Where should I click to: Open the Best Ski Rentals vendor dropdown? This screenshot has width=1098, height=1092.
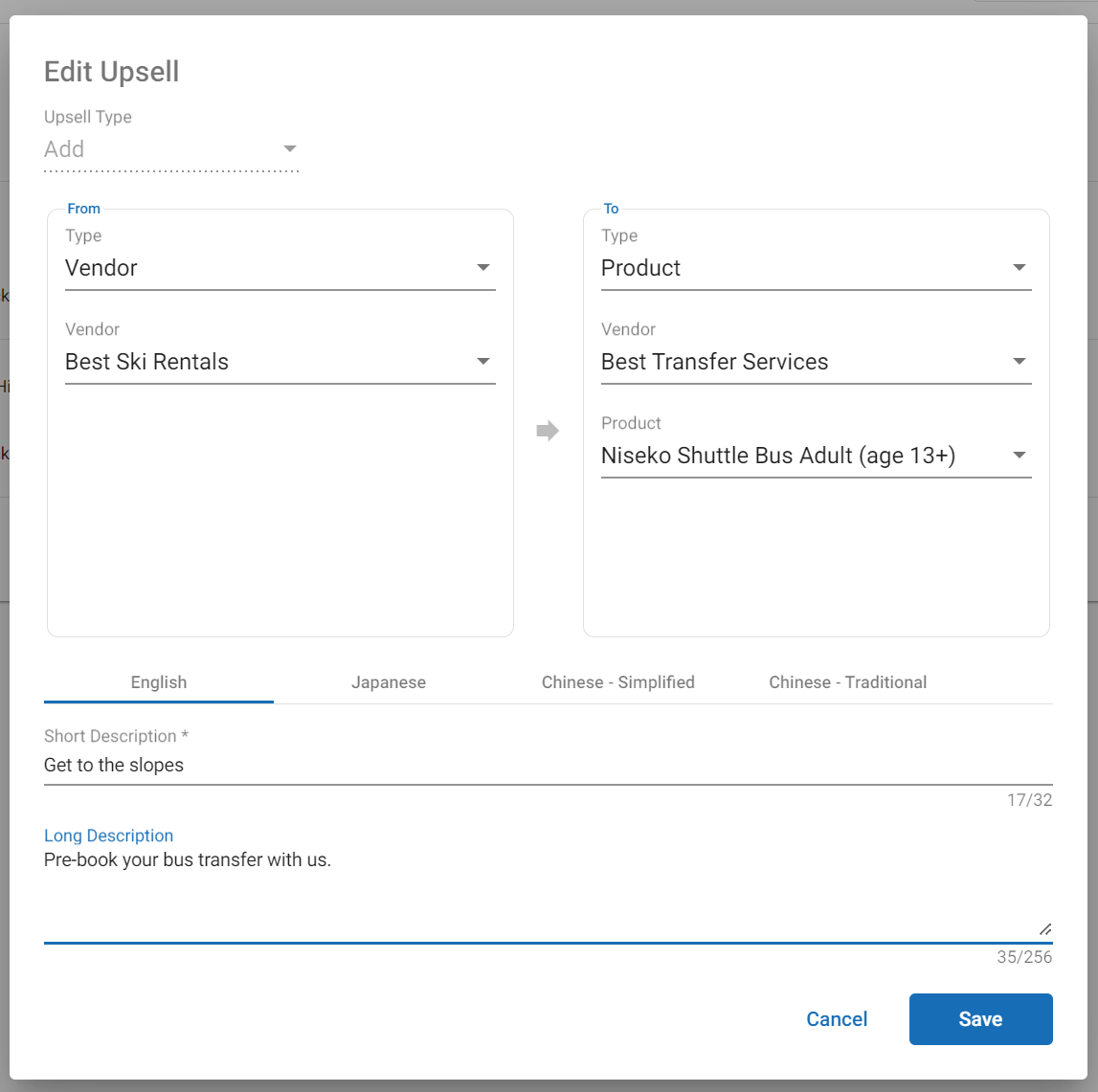(280, 362)
